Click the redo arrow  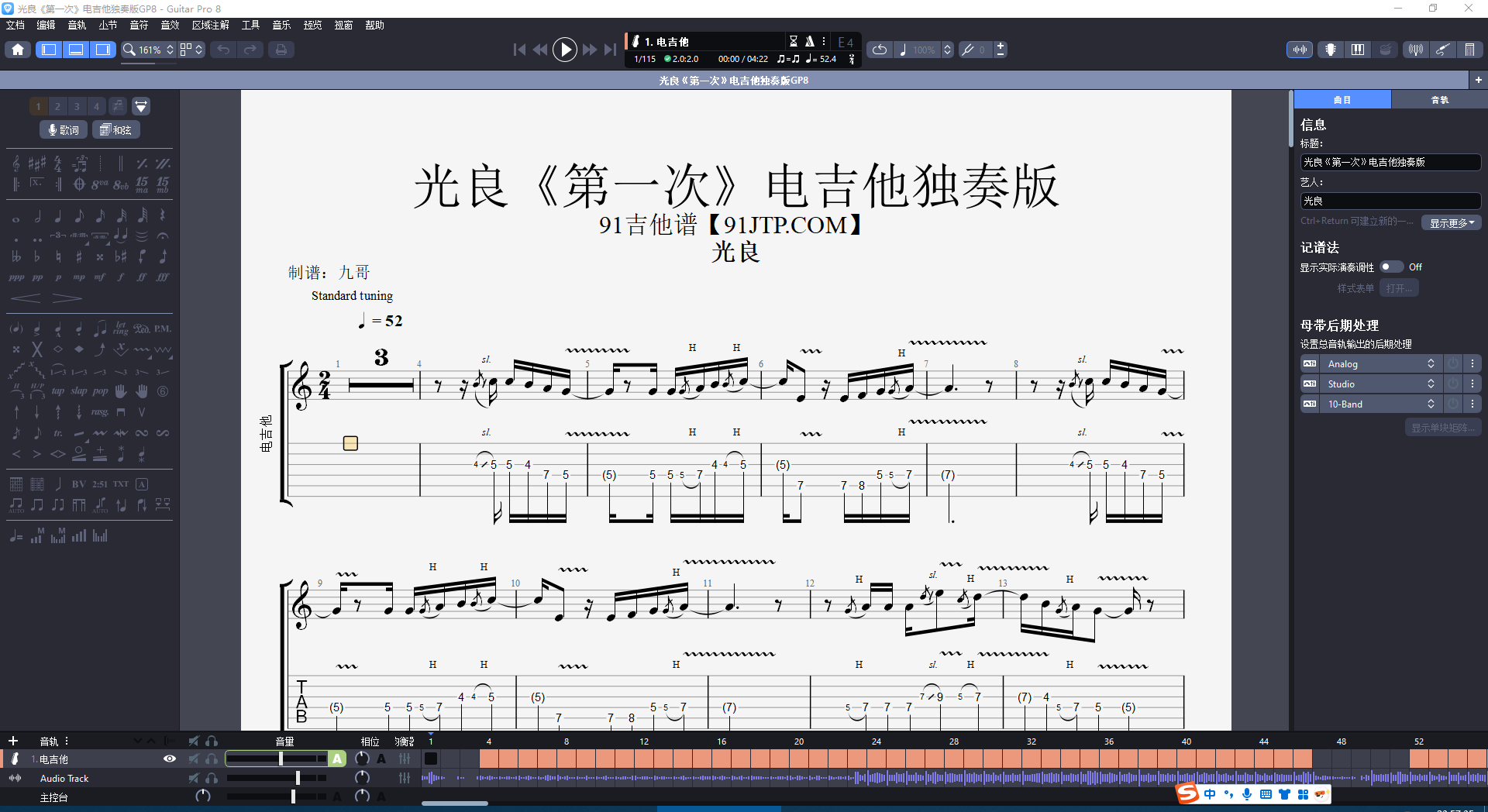[x=250, y=50]
